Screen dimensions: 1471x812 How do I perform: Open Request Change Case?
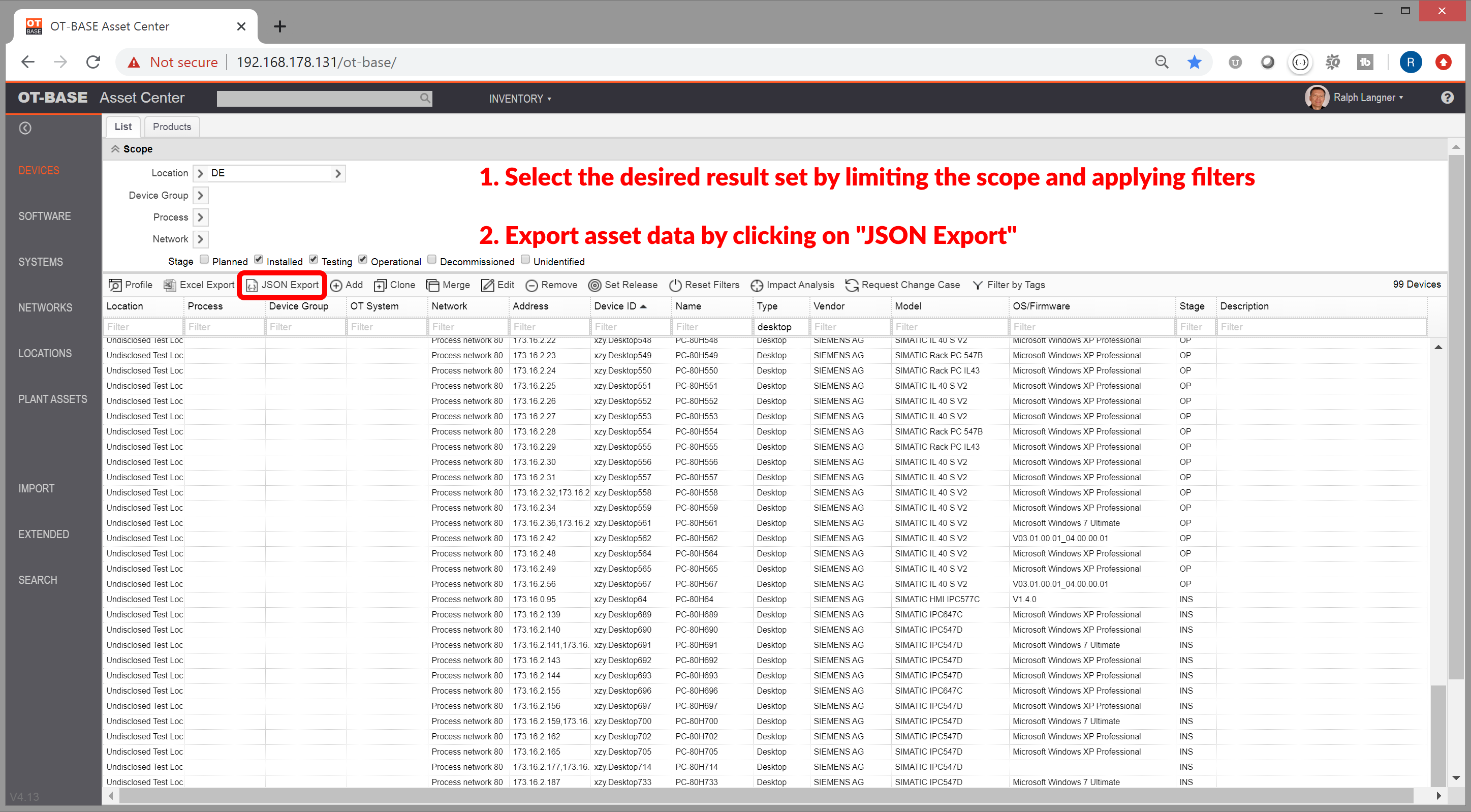point(903,285)
